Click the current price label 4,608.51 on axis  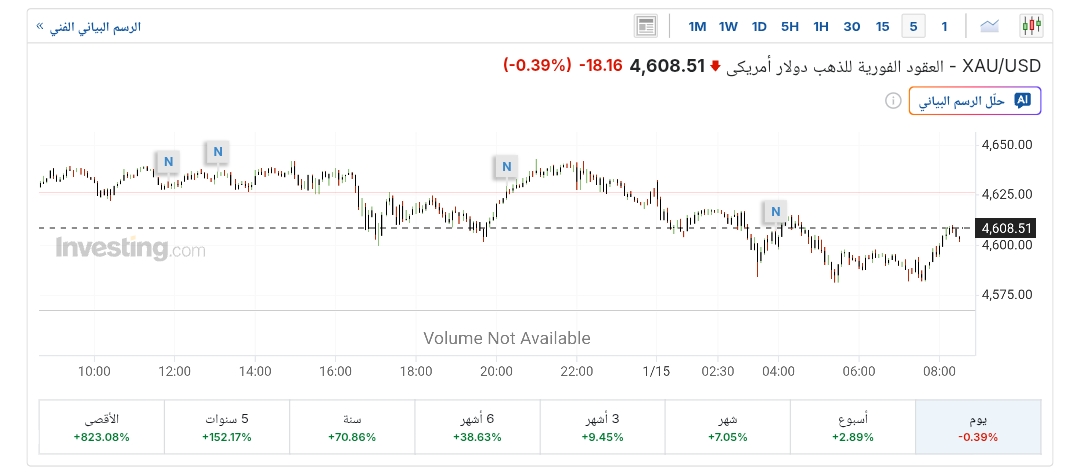pyautogui.click(x=1007, y=228)
